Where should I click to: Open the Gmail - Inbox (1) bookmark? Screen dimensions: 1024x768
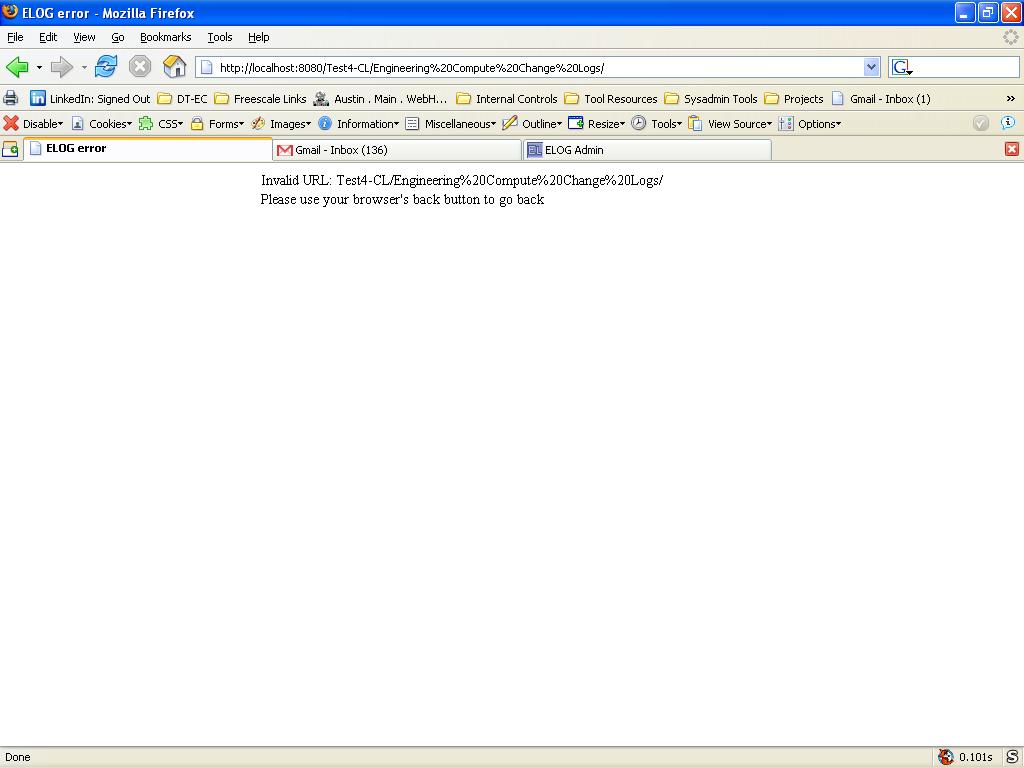[x=881, y=99]
